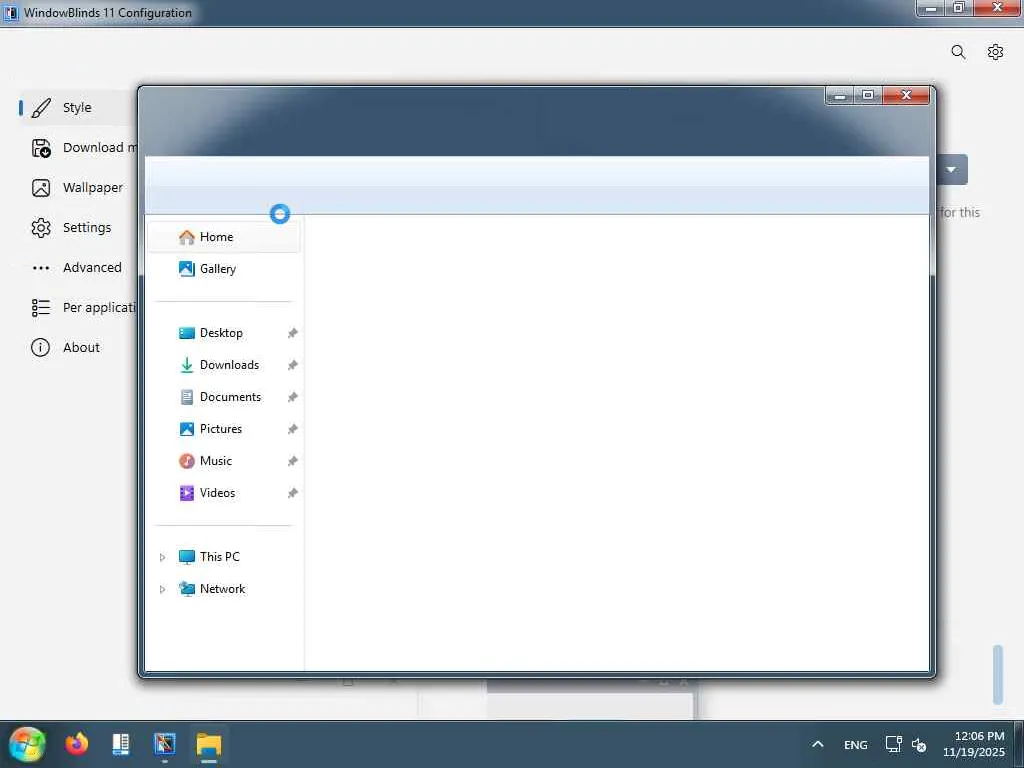1024x768 pixels.
Task: Open Documents folder in Explorer sidebar
Action: [x=224, y=397]
